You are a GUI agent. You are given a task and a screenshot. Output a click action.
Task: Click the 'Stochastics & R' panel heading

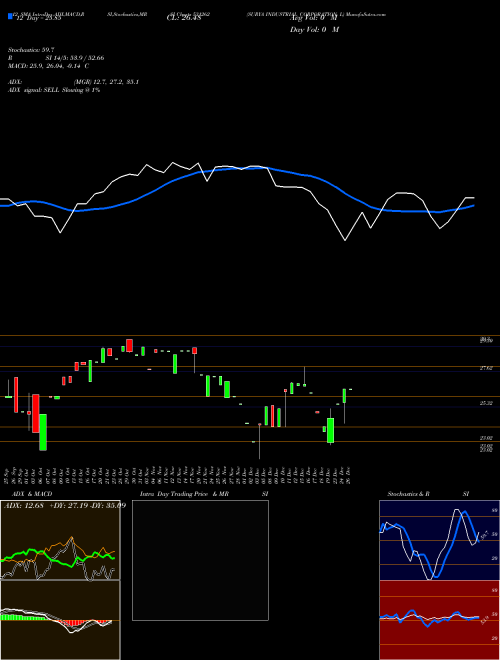409,494
